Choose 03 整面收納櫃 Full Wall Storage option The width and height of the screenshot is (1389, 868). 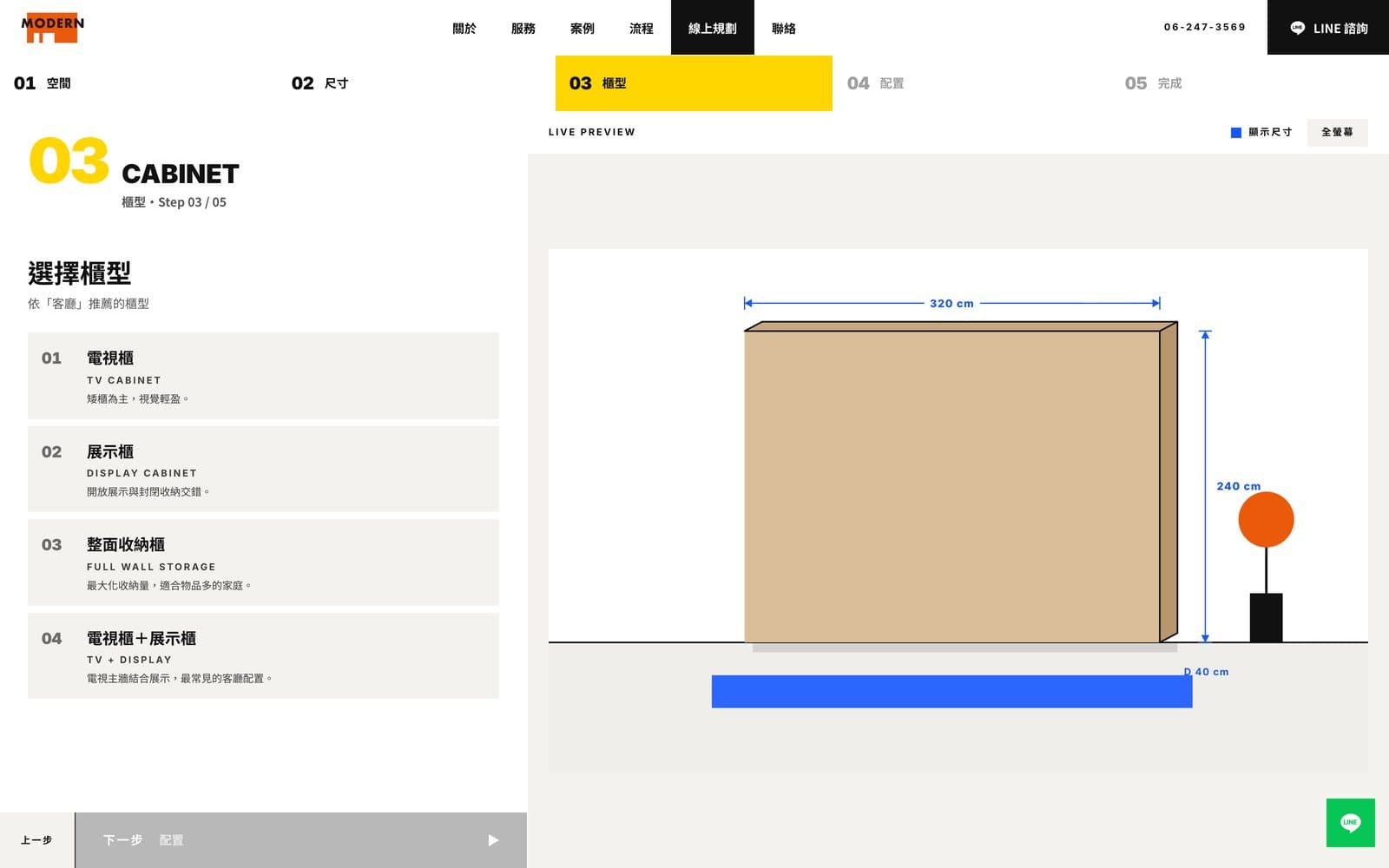pyautogui.click(x=263, y=562)
